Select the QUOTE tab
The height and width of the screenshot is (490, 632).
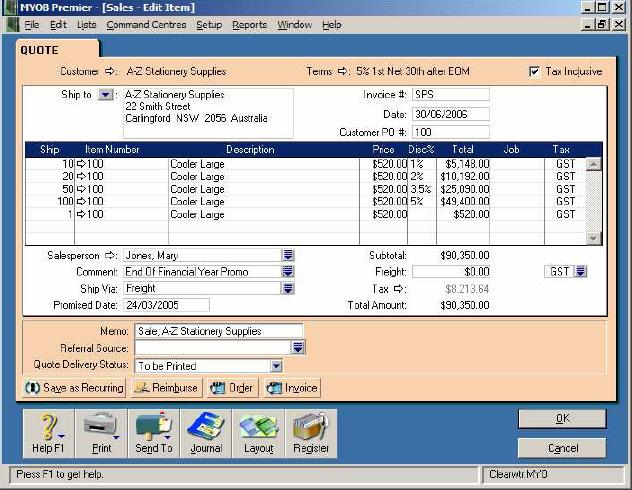coord(57,50)
